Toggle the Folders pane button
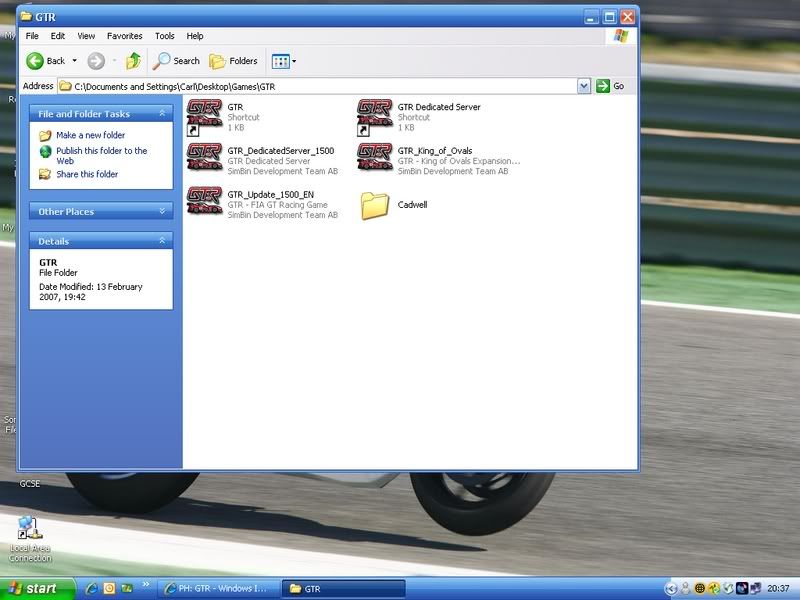Screen dimensions: 800x600 [x=233, y=61]
